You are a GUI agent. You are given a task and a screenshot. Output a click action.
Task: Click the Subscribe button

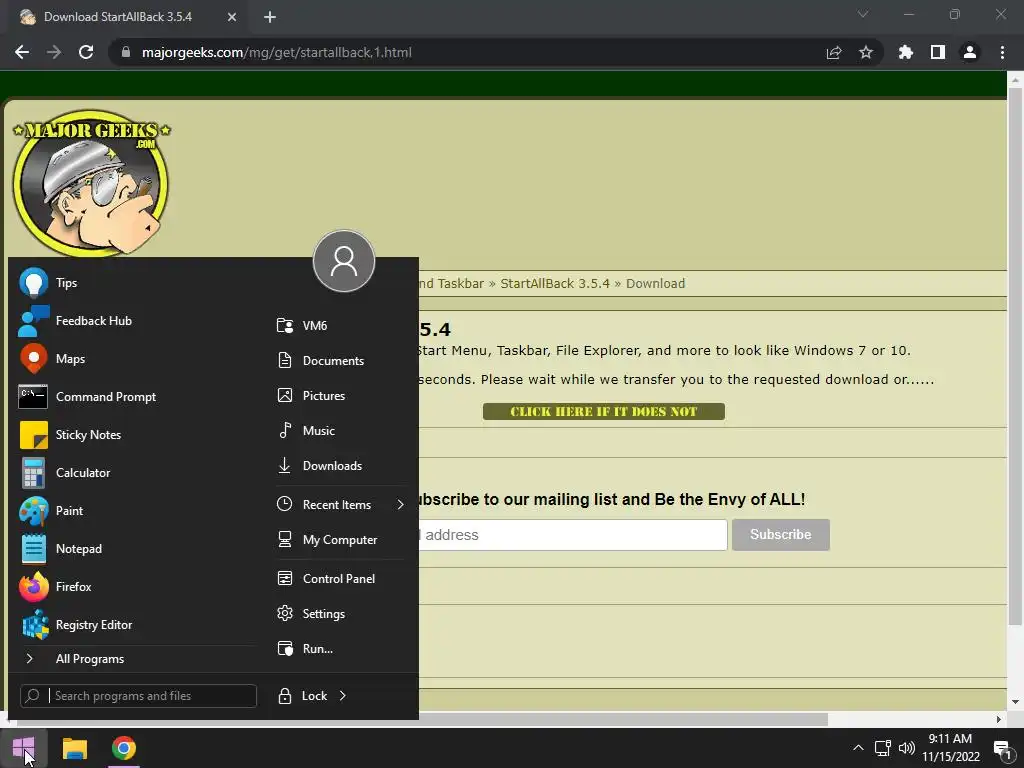(780, 535)
